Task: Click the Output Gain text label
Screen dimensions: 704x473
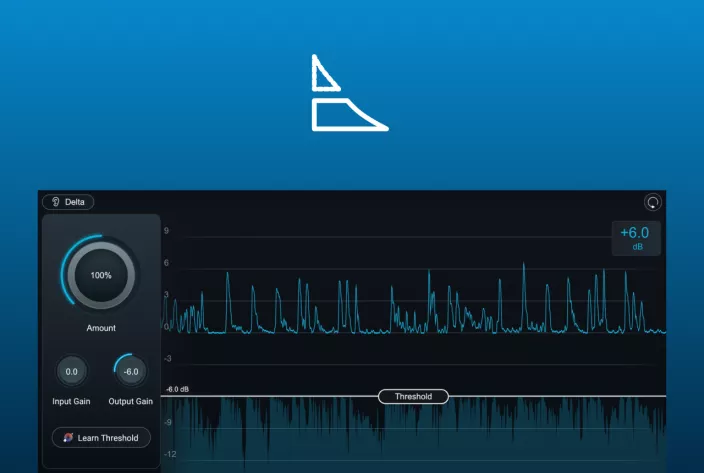Action: (x=130, y=401)
